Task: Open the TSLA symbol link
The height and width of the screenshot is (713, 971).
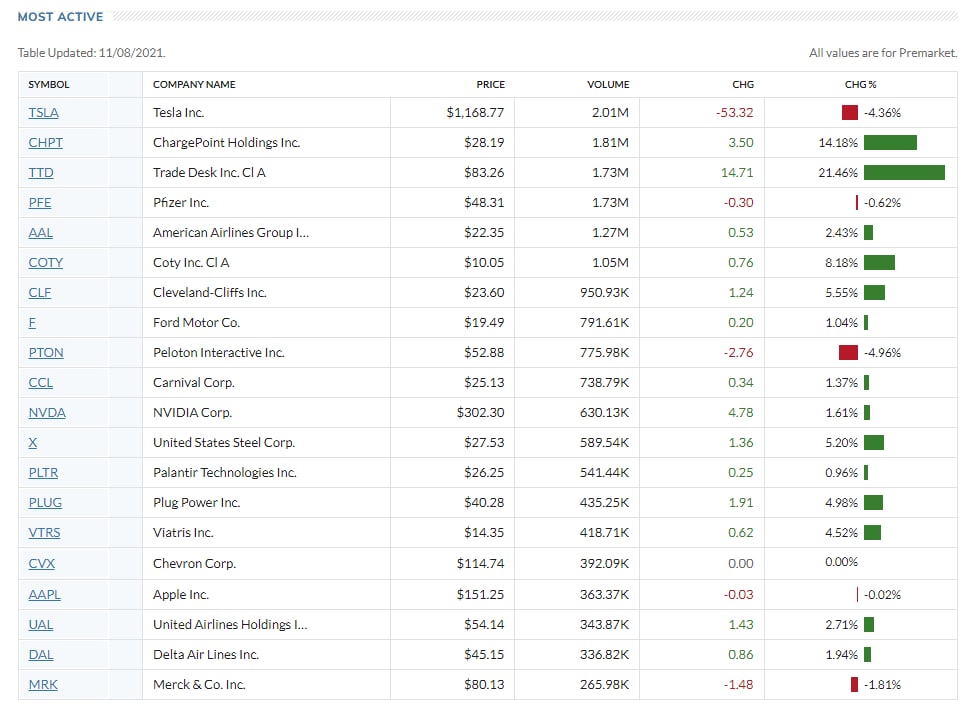Action: click(x=43, y=113)
